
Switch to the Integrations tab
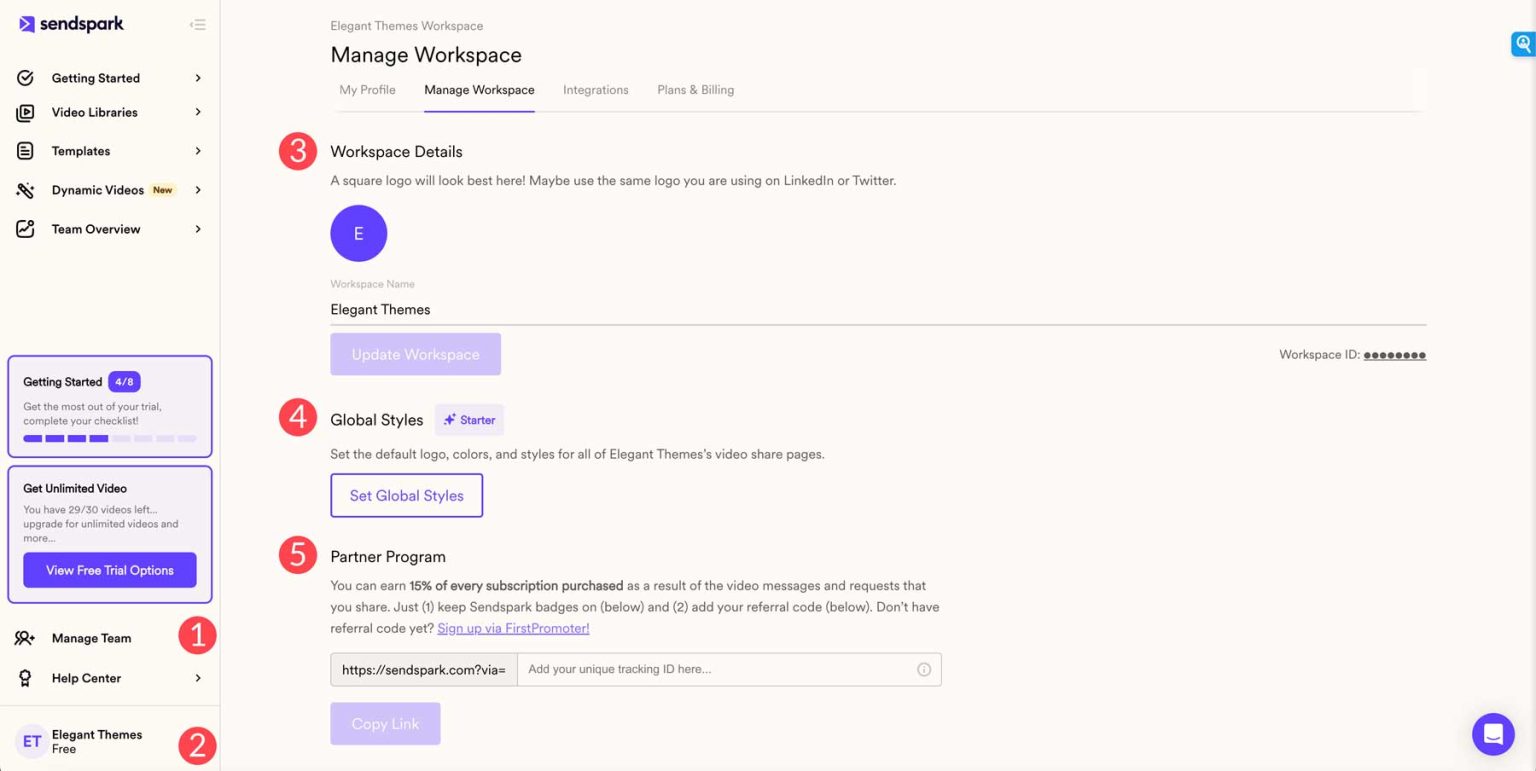[595, 89]
